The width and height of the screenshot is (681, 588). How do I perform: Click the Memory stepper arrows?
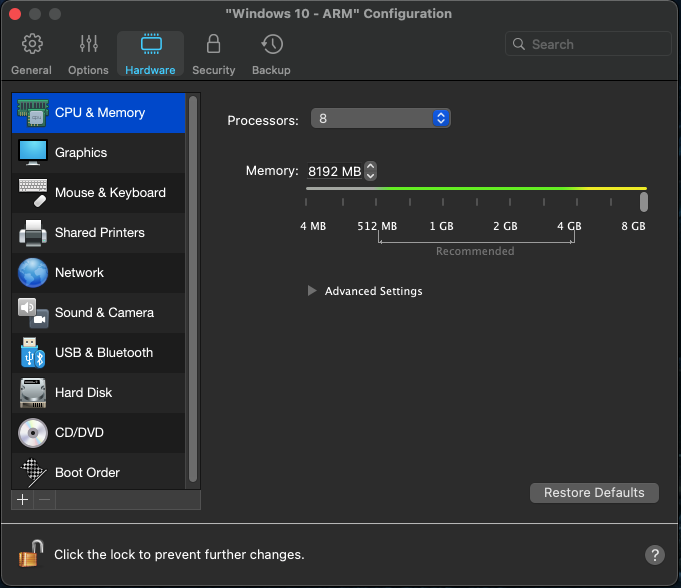click(x=370, y=171)
